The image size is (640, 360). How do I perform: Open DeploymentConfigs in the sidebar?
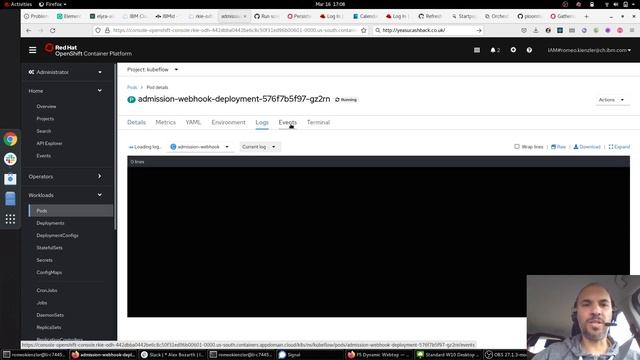57,236
